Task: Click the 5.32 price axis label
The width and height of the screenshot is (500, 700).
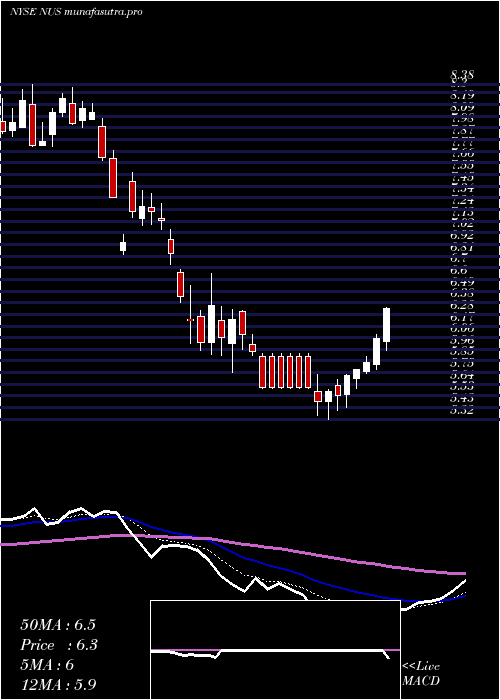Action: (462, 410)
